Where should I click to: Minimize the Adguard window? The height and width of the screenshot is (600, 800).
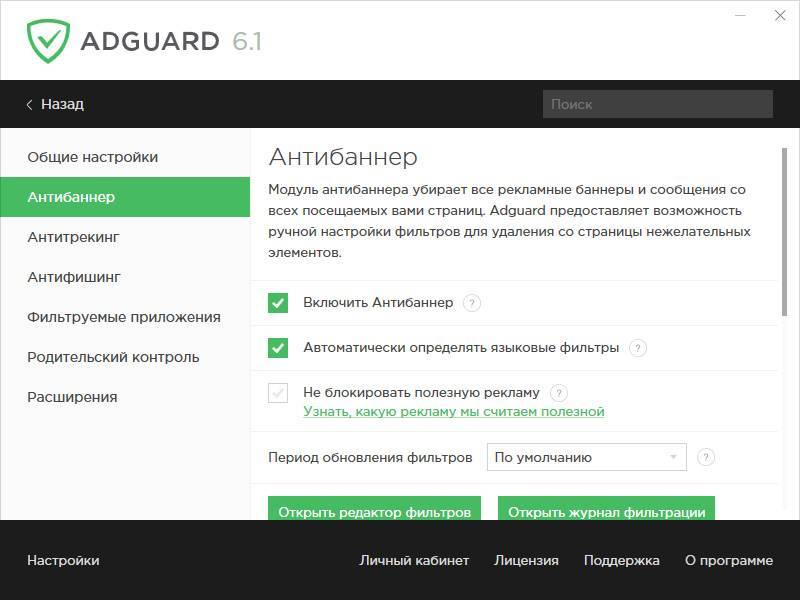tap(740, 16)
